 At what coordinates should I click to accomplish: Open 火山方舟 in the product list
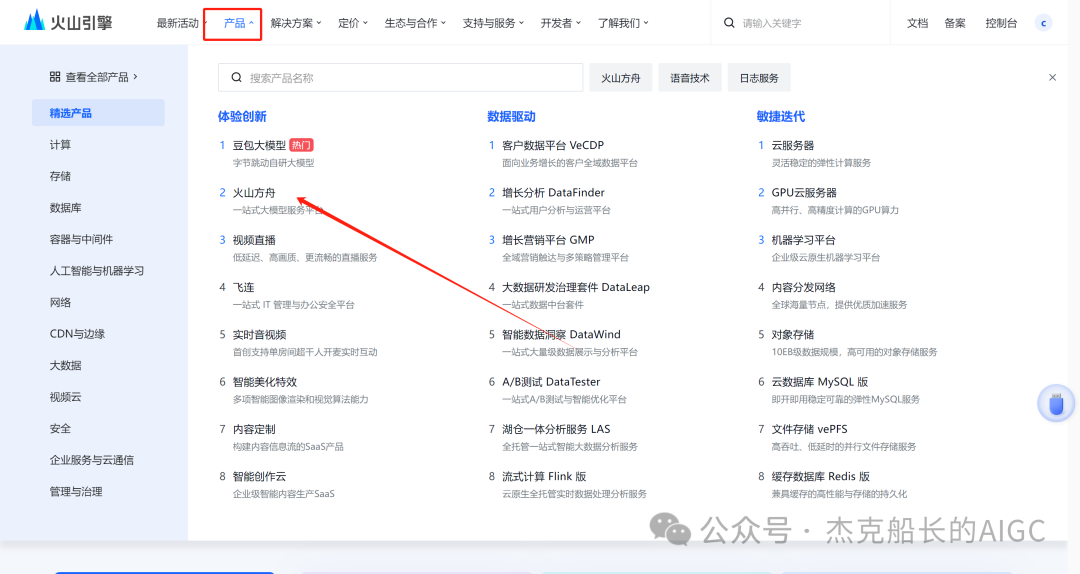(253, 193)
